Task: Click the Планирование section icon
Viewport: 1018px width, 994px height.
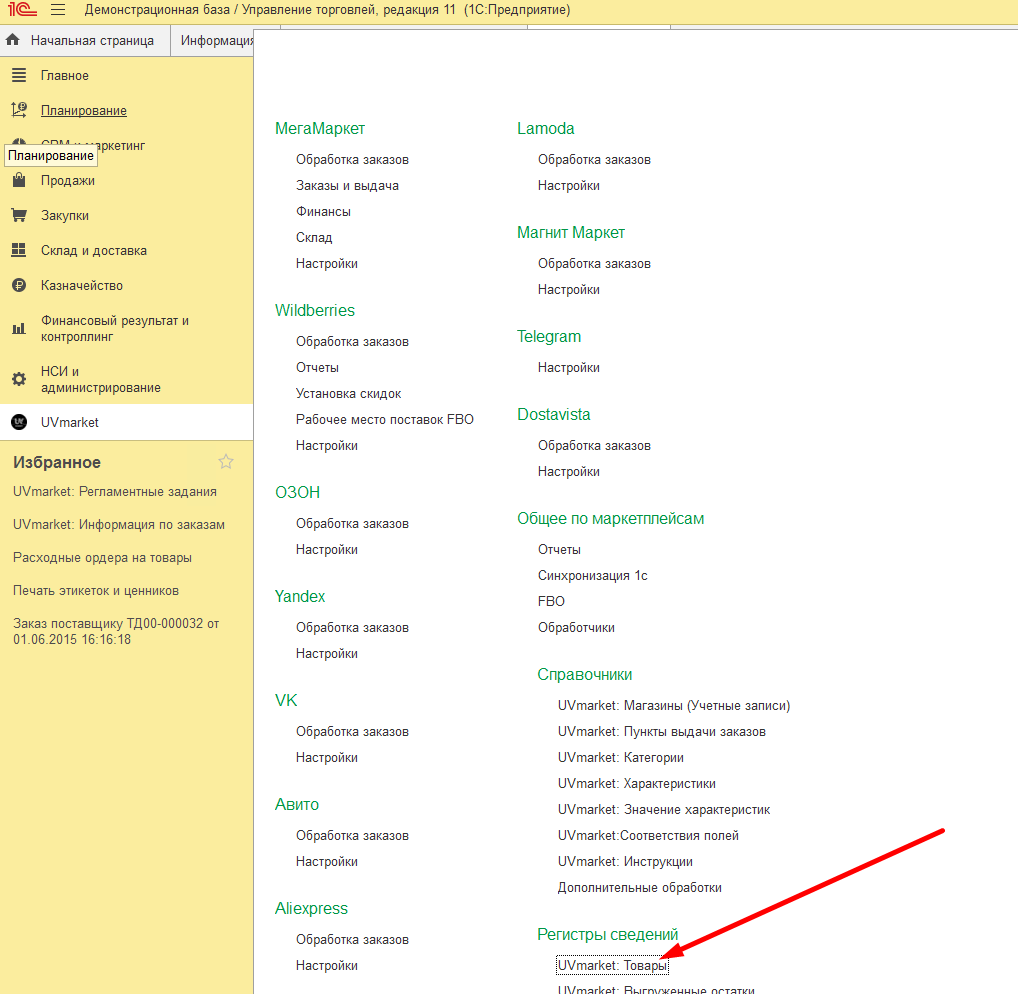Action: point(19,110)
